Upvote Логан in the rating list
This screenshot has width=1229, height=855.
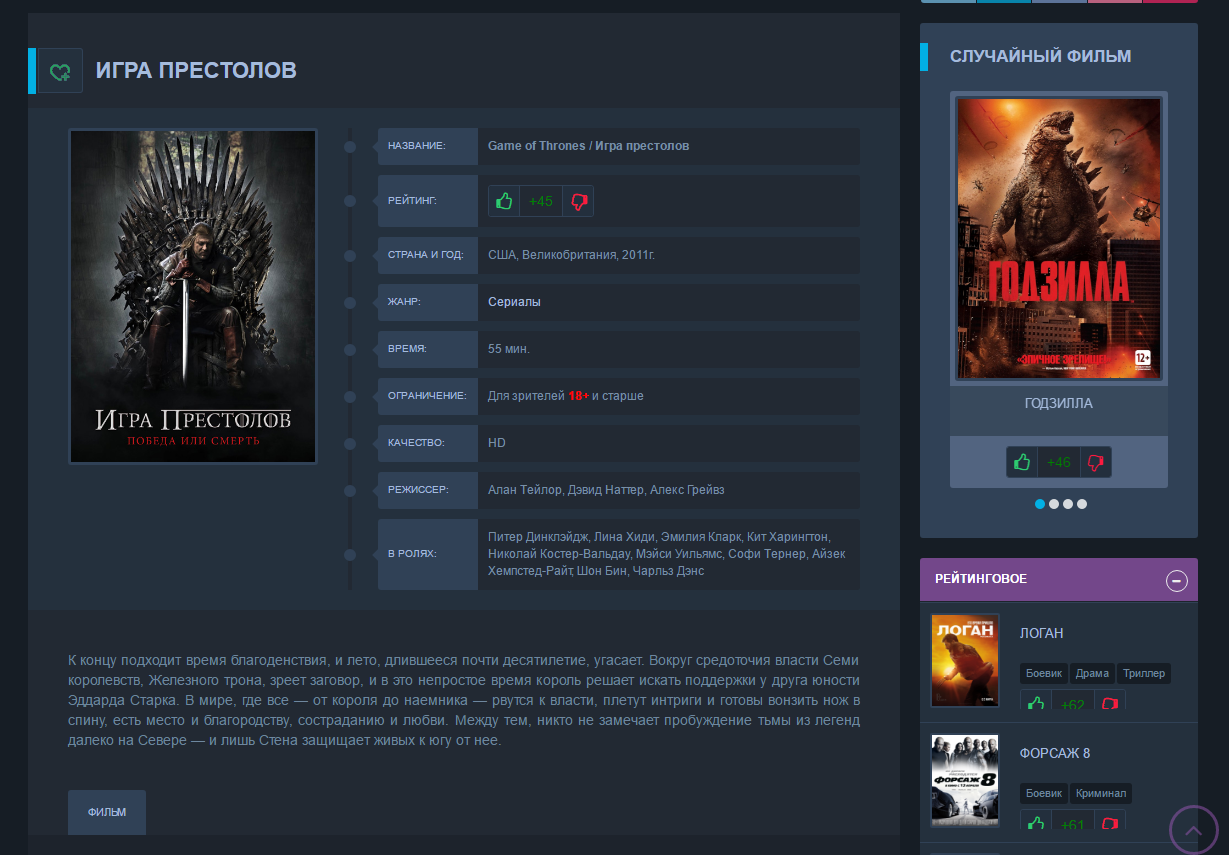pos(1035,702)
